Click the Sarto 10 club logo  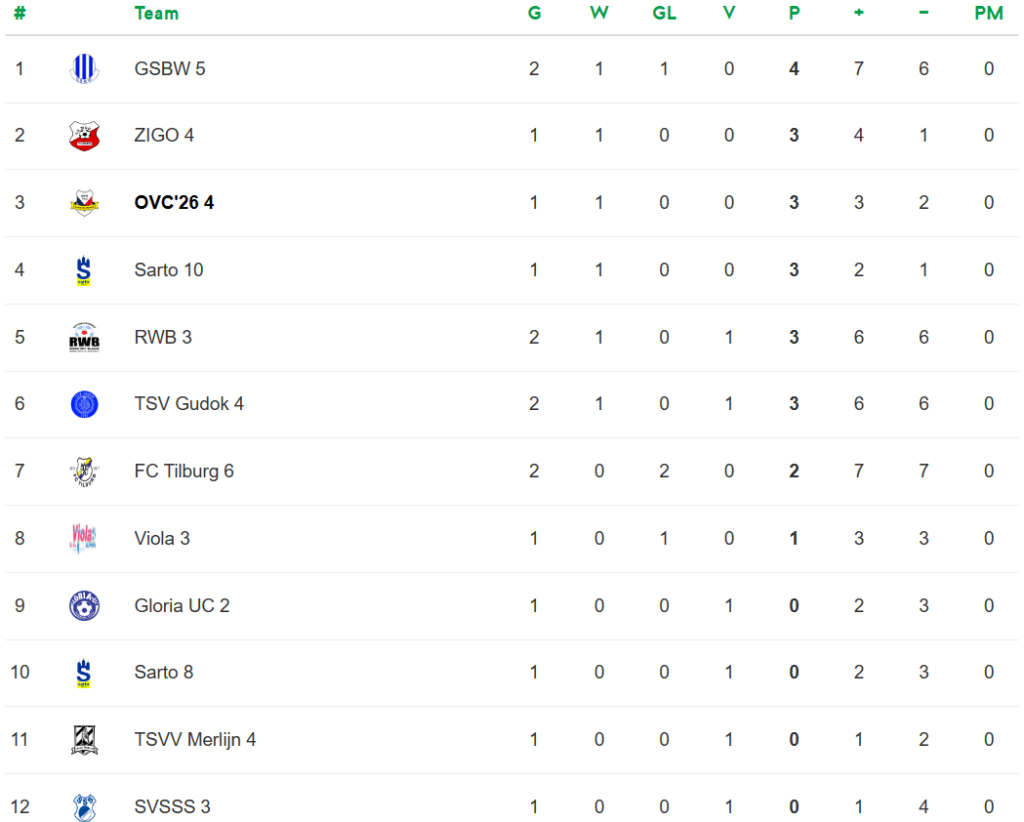84,270
